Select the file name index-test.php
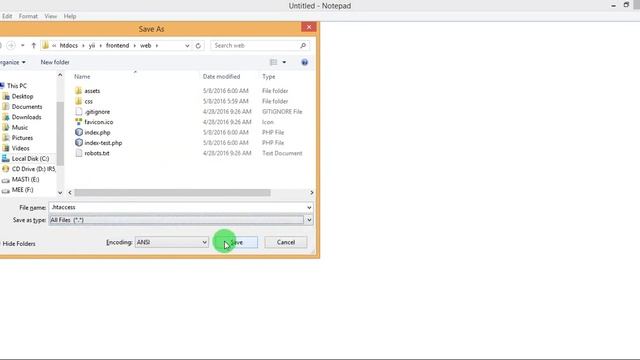The width and height of the screenshot is (640, 360). 103,143
